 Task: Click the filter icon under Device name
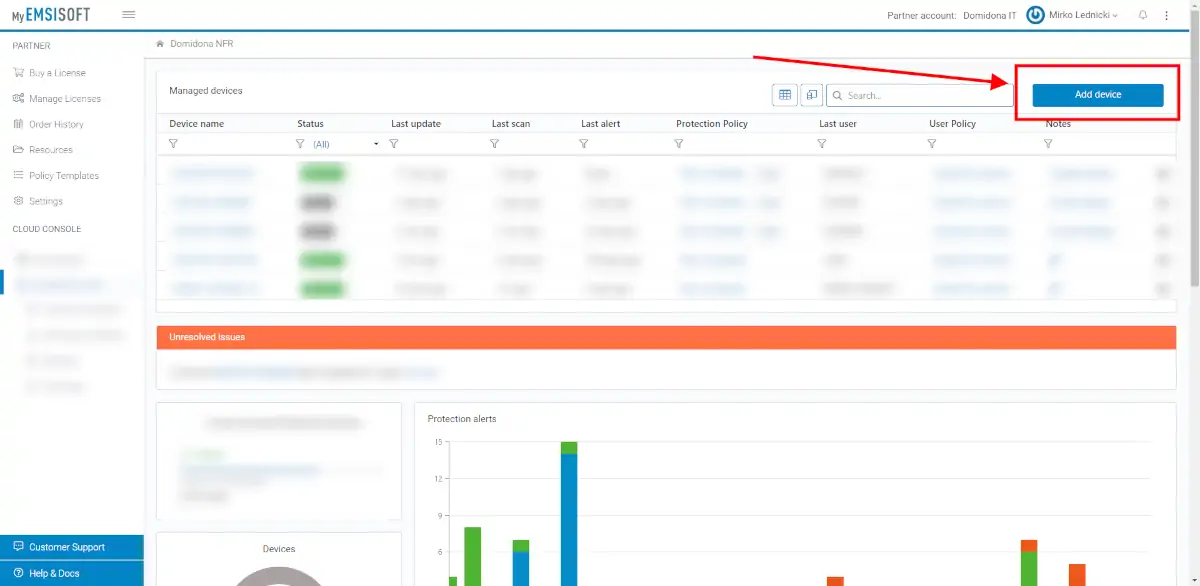pos(173,144)
